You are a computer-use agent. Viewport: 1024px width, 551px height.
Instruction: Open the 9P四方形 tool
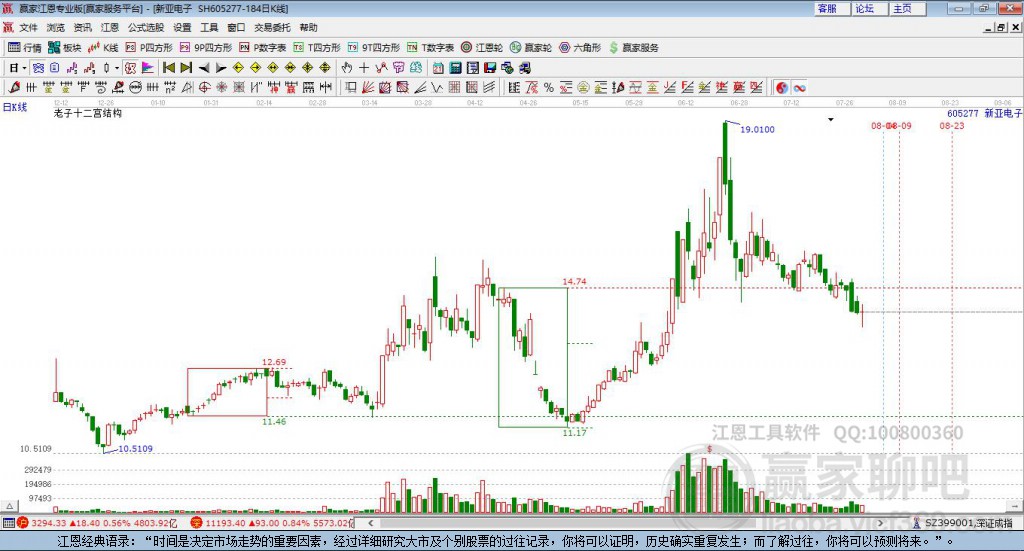(x=205, y=48)
